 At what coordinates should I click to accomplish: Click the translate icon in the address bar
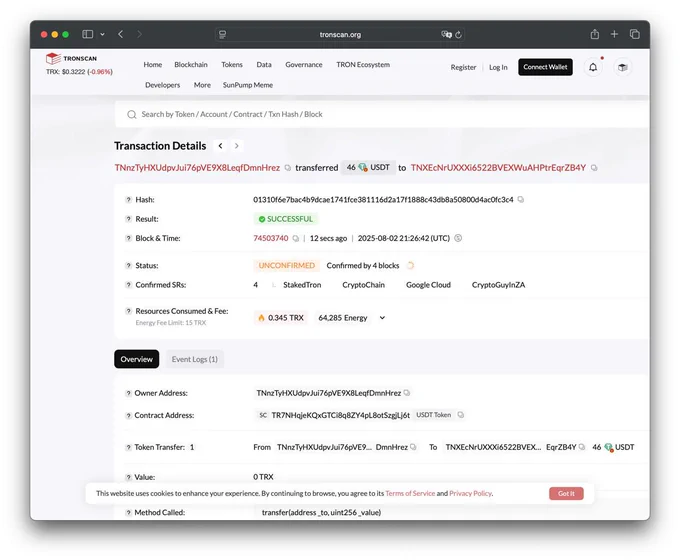[x=446, y=34]
